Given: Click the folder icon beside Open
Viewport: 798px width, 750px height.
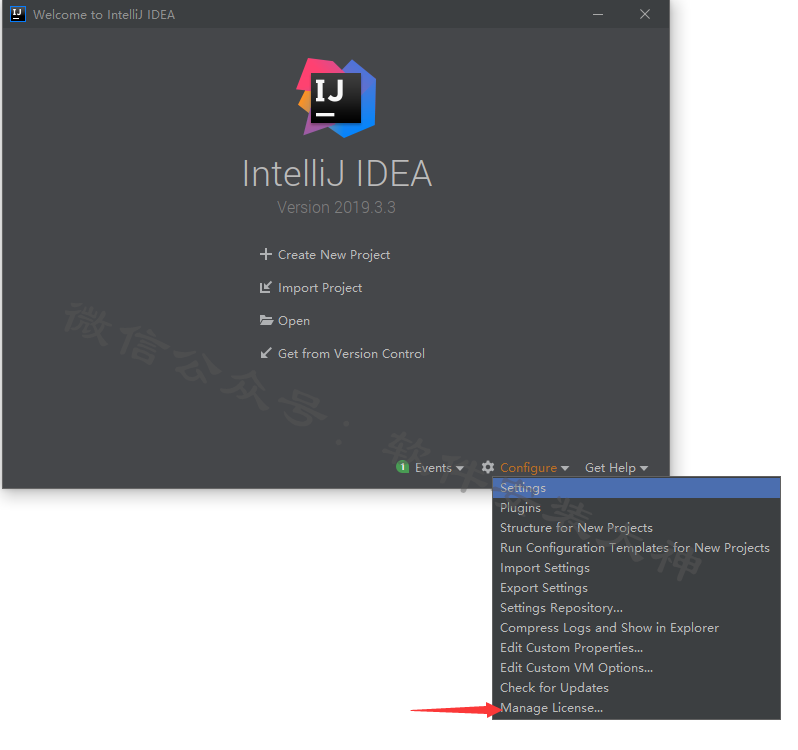Looking at the screenshot, I should [266, 320].
